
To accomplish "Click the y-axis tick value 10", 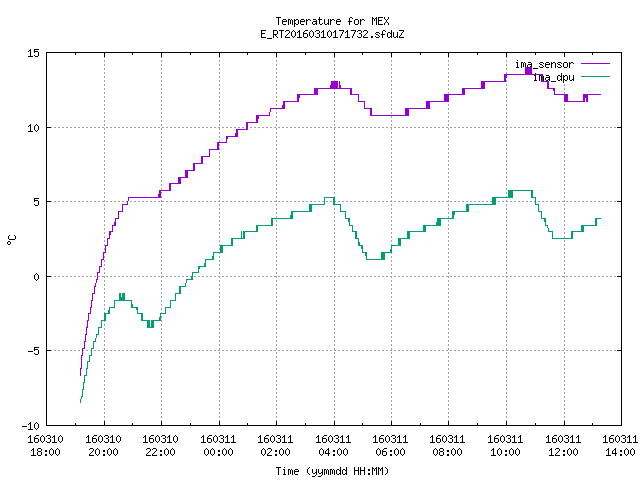I will (x=33, y=128).
